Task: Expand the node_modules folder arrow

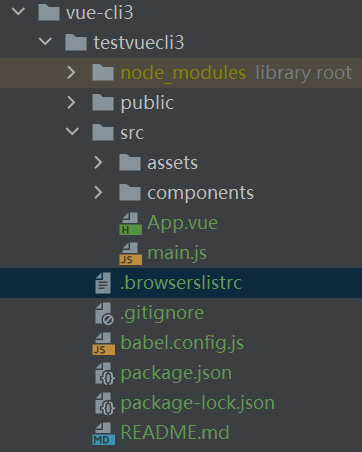Action: click(71, 72)
